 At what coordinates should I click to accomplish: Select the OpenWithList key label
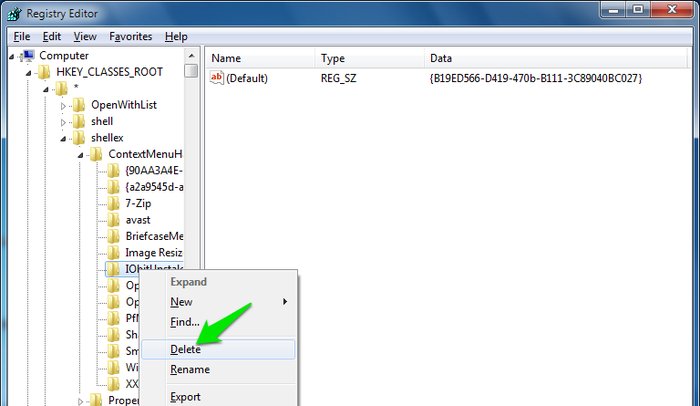pyautogui.click(x=124, y=105)
